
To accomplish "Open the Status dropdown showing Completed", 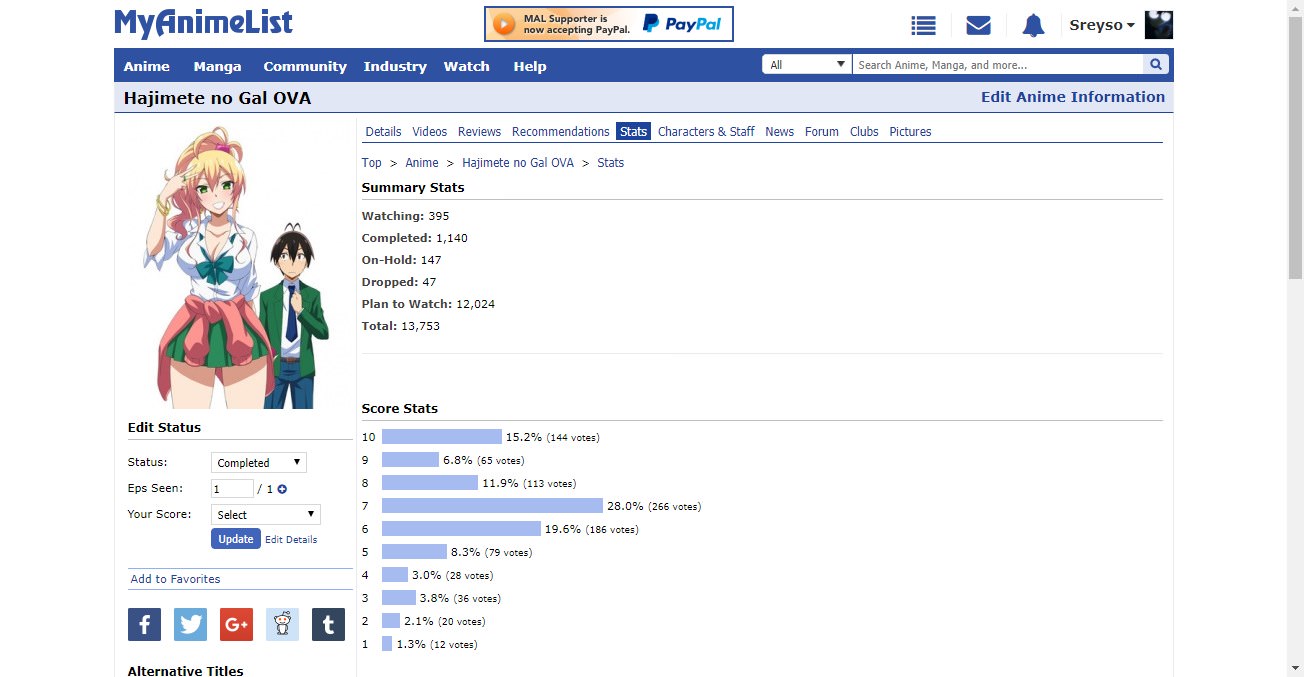I will click(x=258, y=463).
